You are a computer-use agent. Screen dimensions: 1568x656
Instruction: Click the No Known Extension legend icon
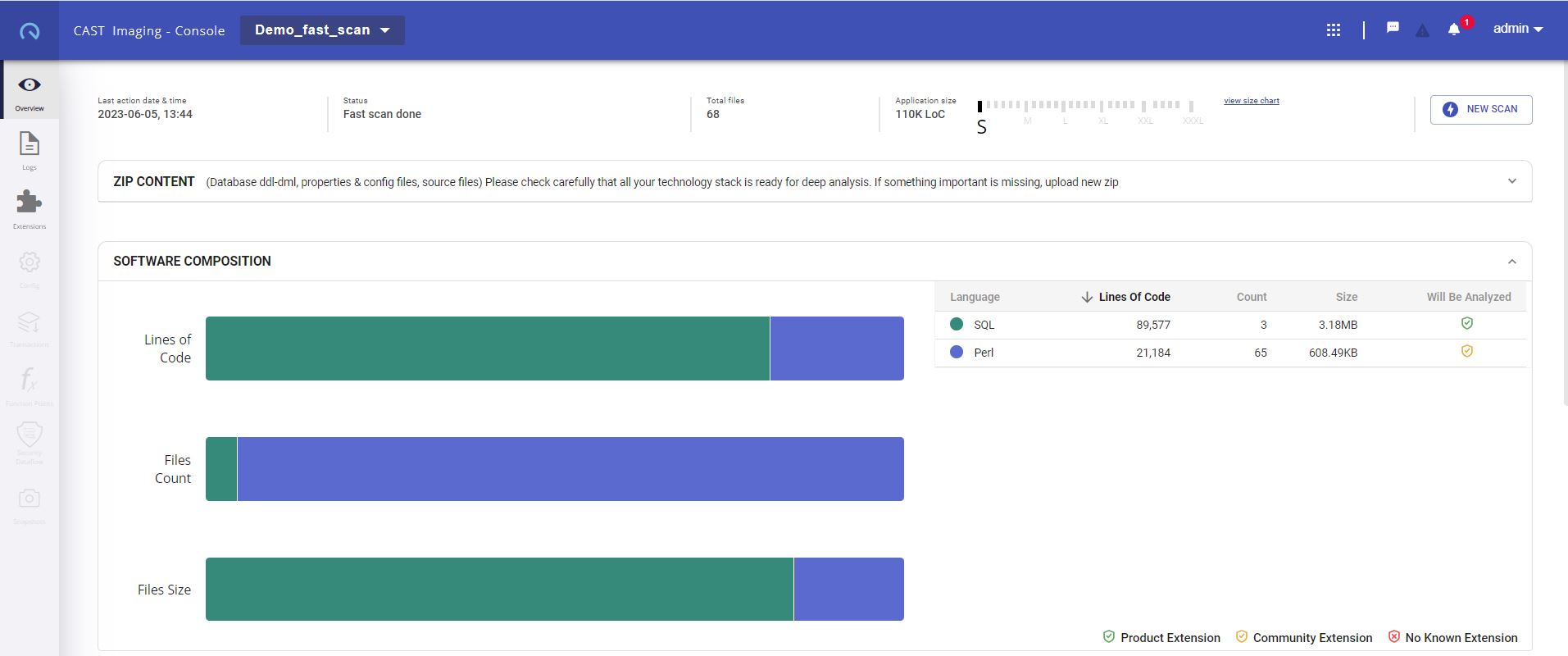click(x=1393, y=637)
